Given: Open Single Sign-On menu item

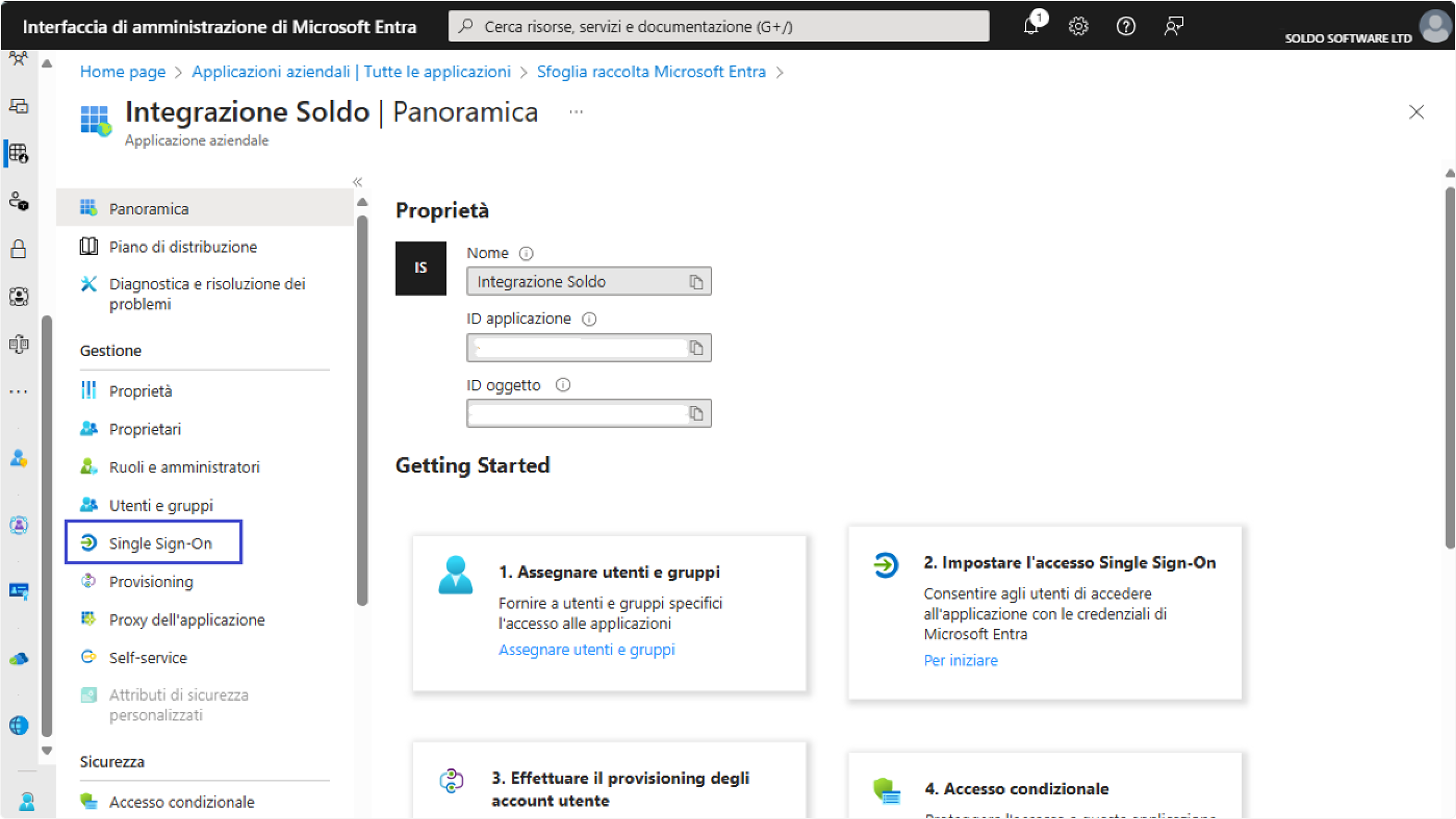Looking at the screenshot, I should 154,543.
